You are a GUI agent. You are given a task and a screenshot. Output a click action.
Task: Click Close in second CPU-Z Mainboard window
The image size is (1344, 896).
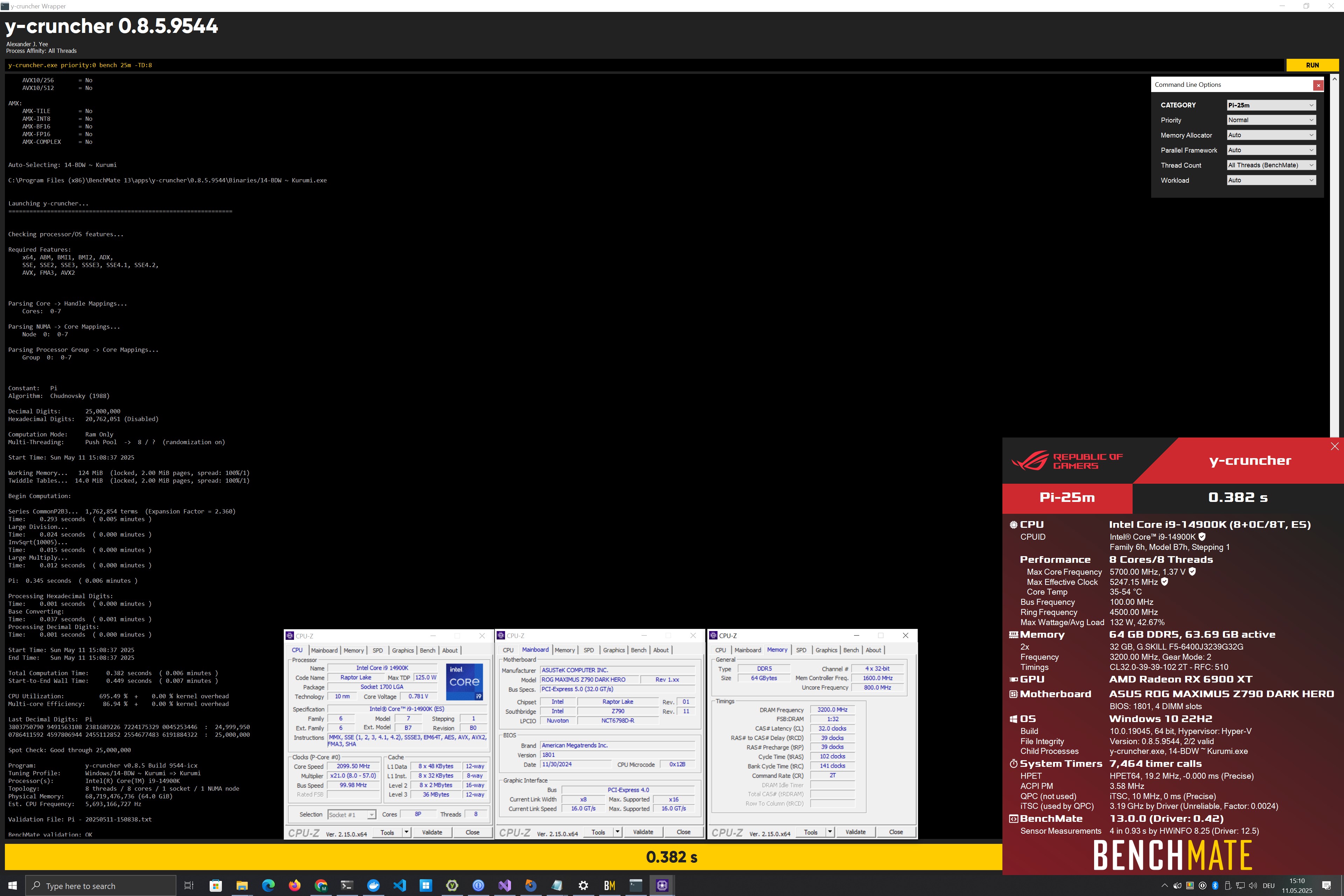tap(684, 832)
